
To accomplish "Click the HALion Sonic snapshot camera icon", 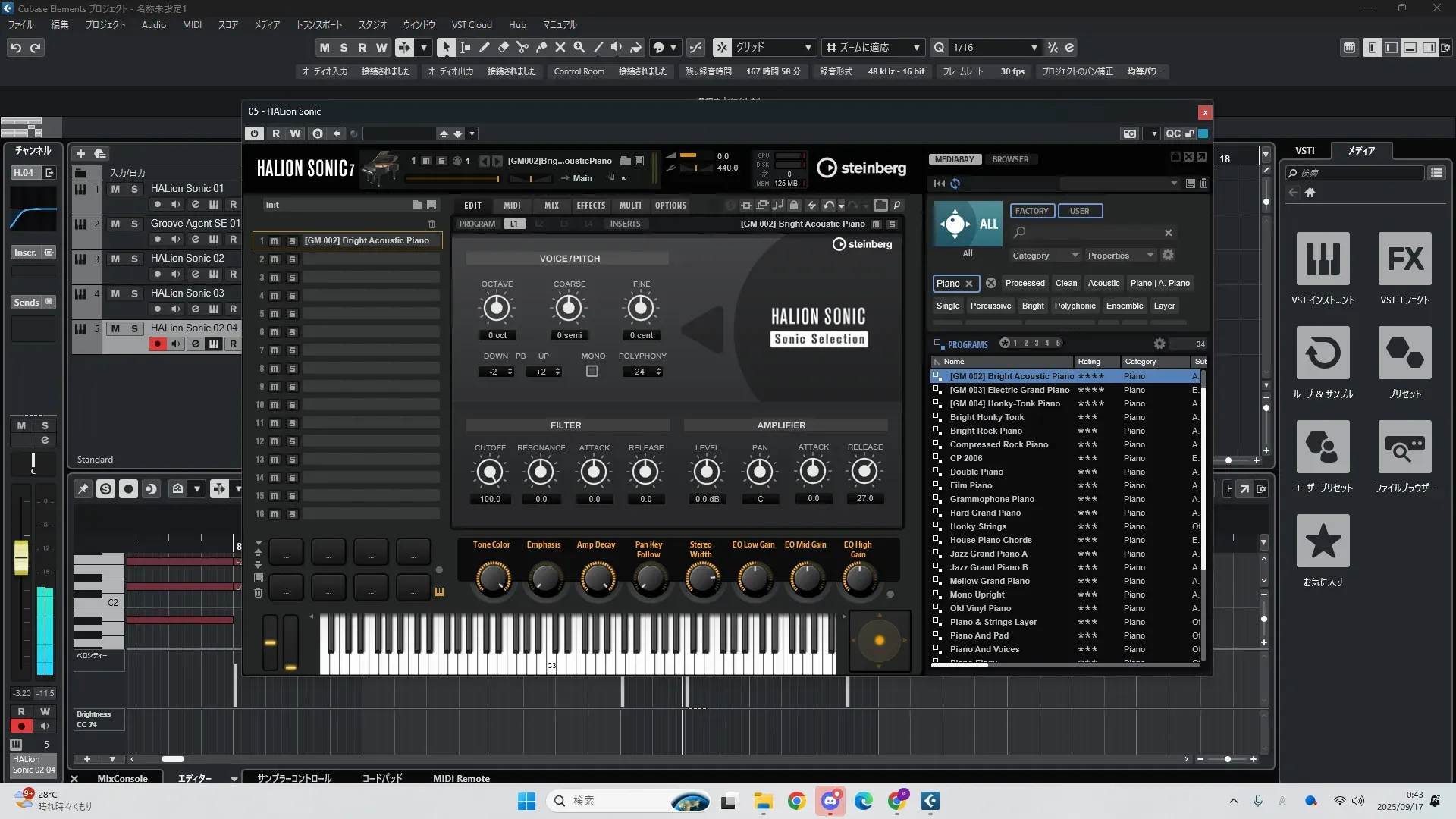I will pyautogui.click(x=1130, y=133).
